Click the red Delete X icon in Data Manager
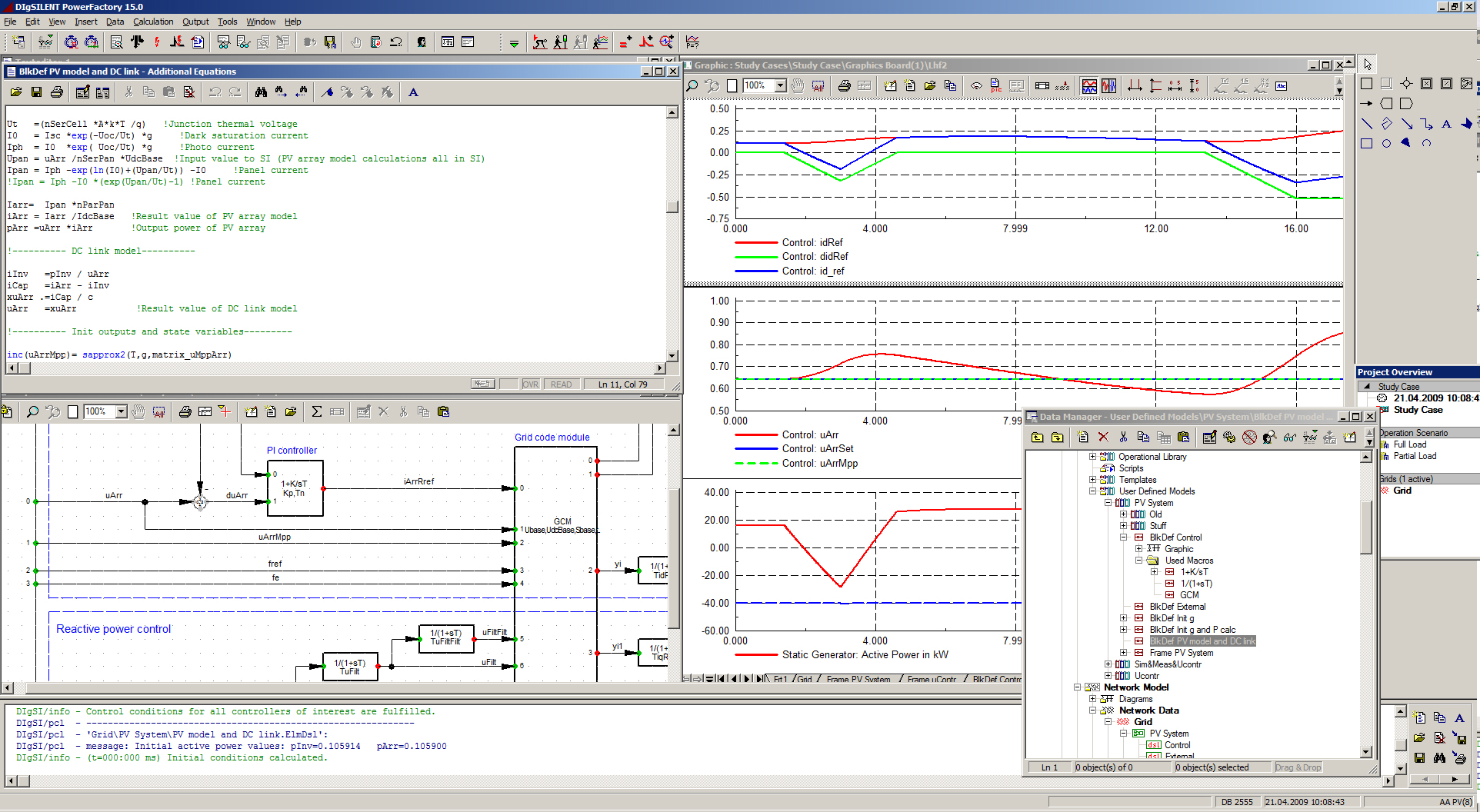The height and width of the screenshot is (812, 1480). [1103, 437]
